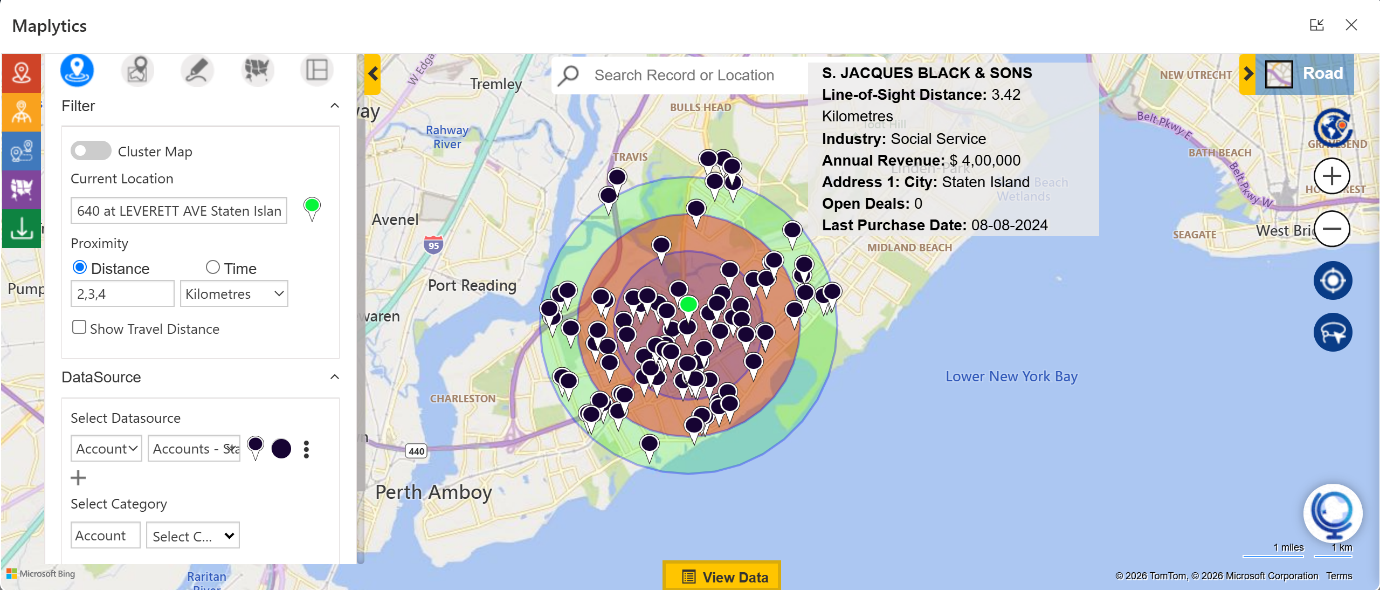Click the left panel vertical scrollbar
Viewport: 1380px width, 590px height.
coord(360,309)
